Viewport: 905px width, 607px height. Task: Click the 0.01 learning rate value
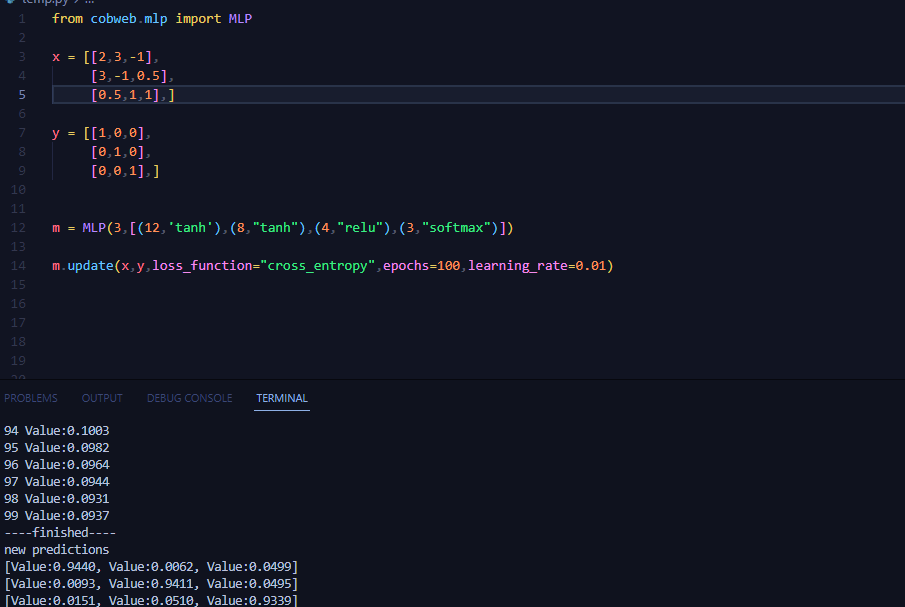pos(591,265)
